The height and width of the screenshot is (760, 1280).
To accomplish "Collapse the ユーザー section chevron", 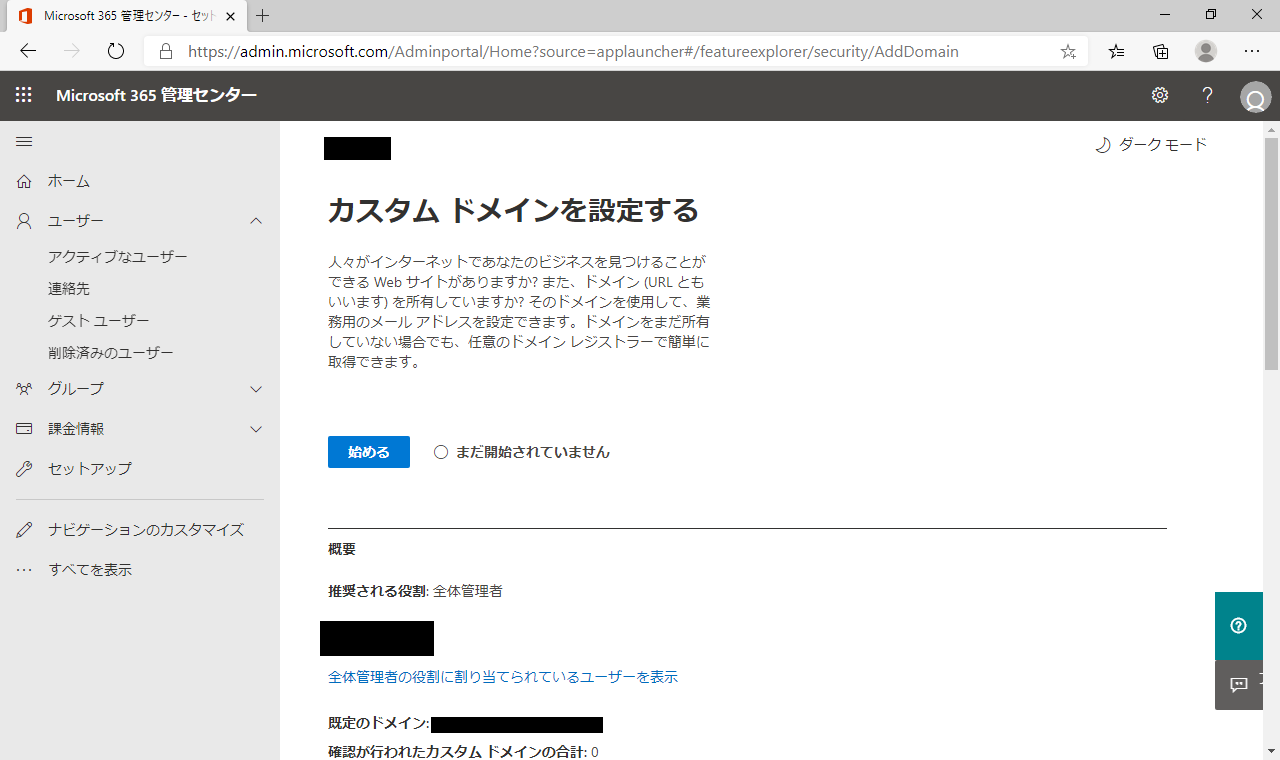I will pyautogui.click(x=256, y=221).
